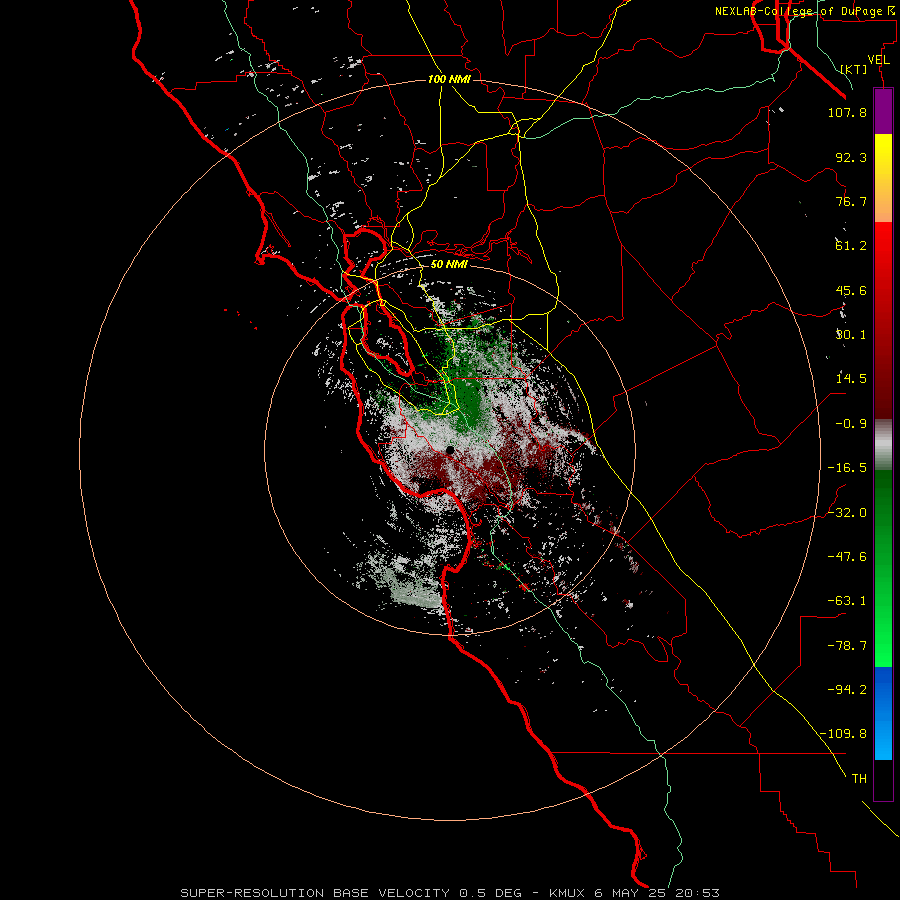This screenshot has width=900, height=900.
Task: Select the 76.7 scale value
Action: (851, 201)
